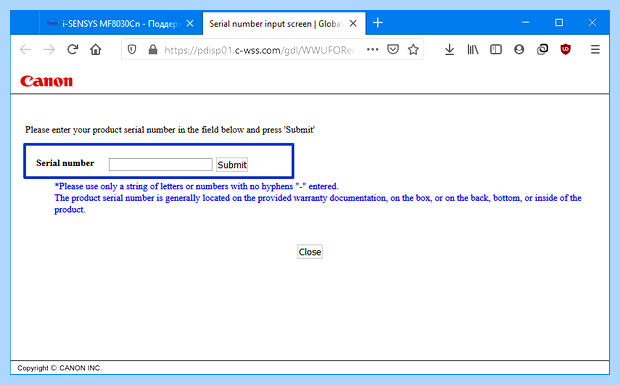Open the downloads panel

coord(449,49)
